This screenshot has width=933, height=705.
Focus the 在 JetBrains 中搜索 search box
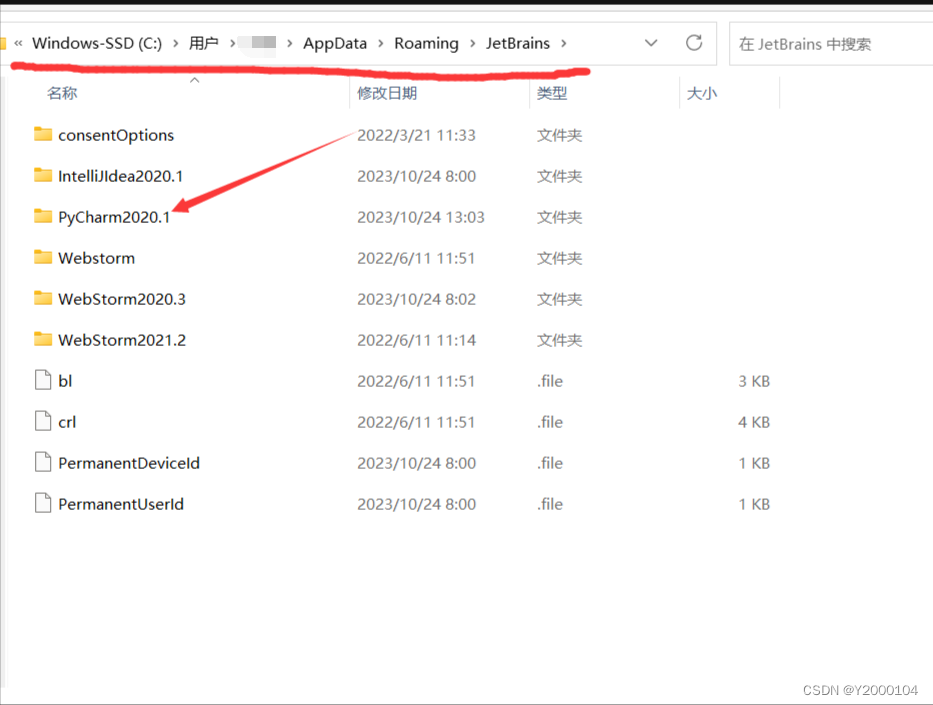tap(831, 44)
